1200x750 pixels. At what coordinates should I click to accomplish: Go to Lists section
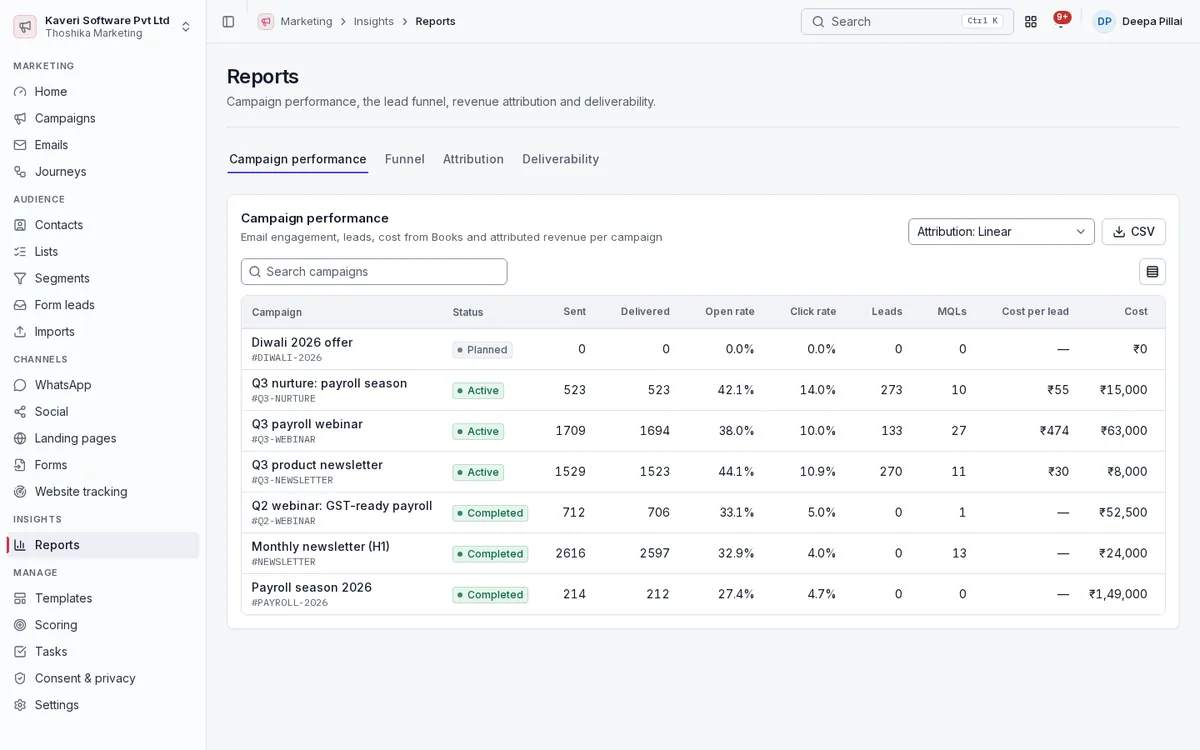pyautogui.click(x=103, y=251)
